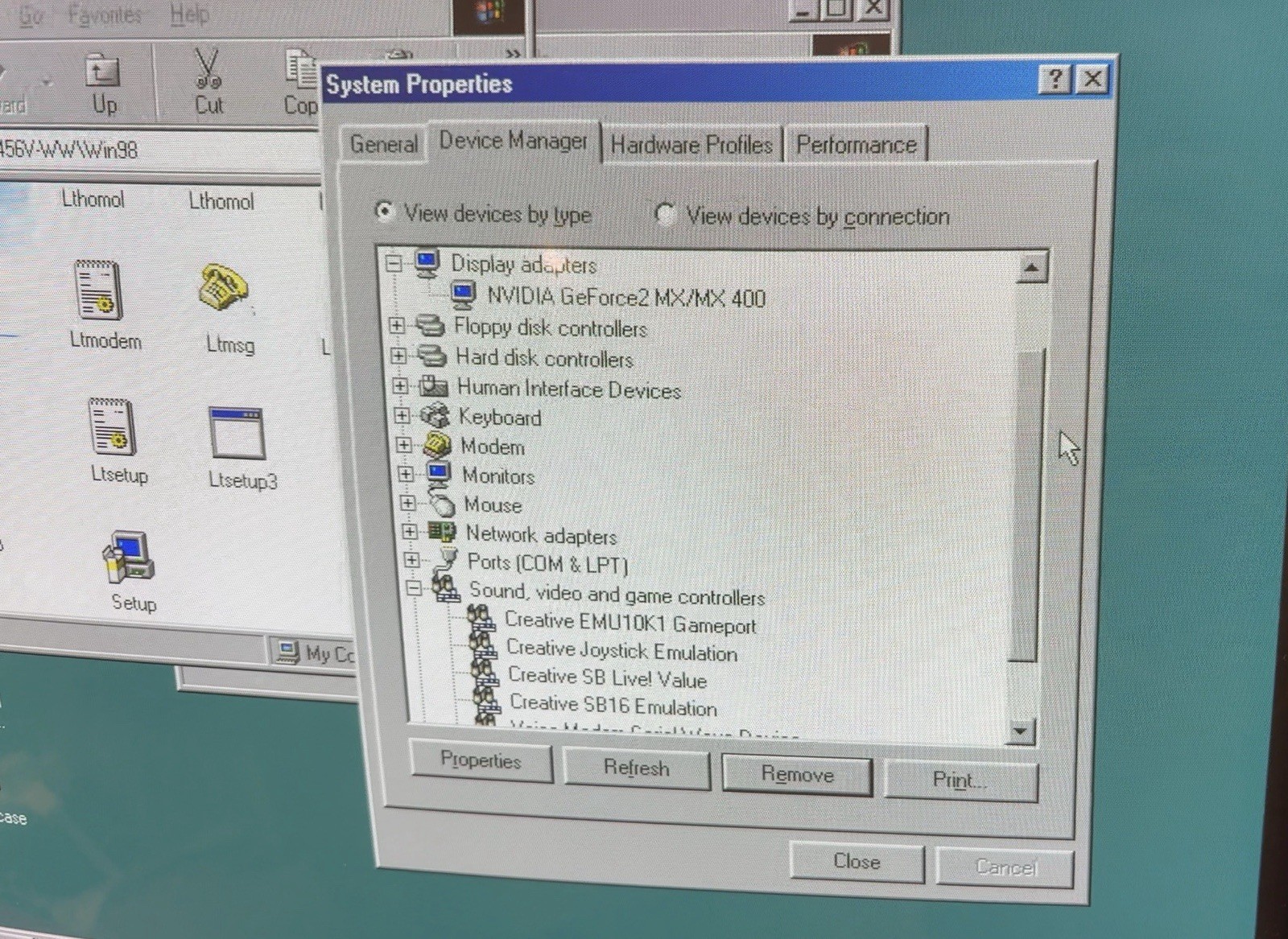Choose View devices by type radio button

(x=385, y=212)
